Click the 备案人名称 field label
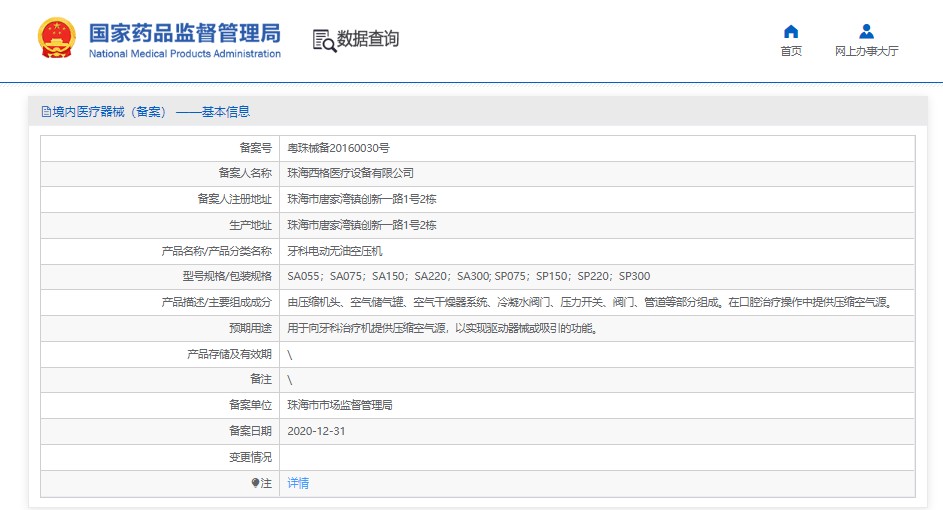The height and width of the screenshot is (510, 943). (x=245, y=173)
